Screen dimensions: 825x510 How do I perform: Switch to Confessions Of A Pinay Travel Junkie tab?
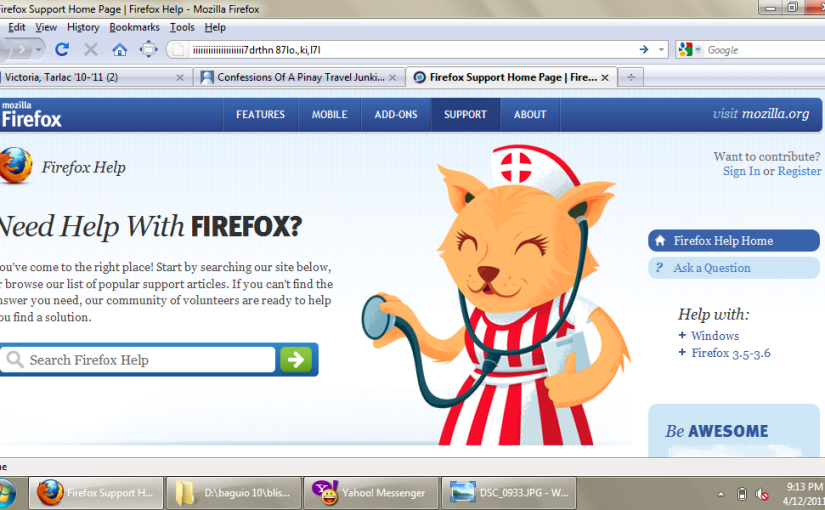pos(299,77)
